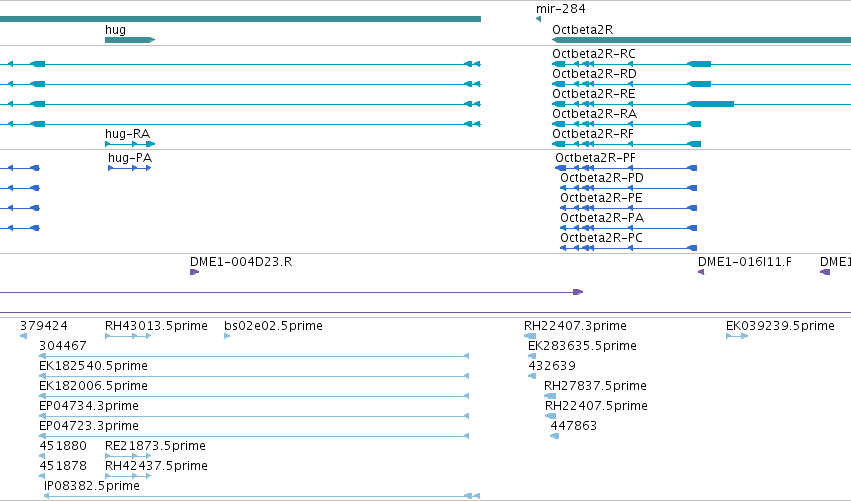Click the 304467 feature label
Viewport: 851px width, 501px height.
(62, 346)
